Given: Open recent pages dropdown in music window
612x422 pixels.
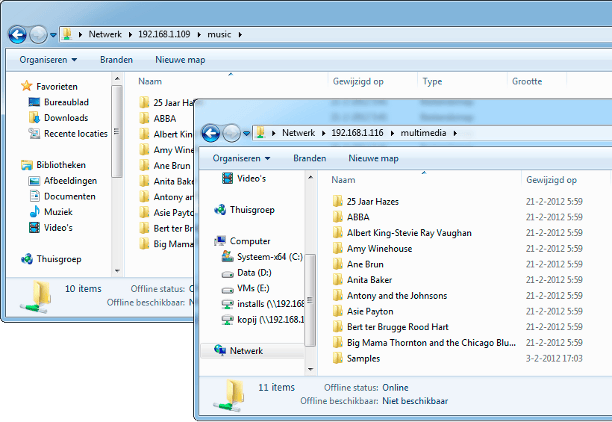Looking at the screenshot, I should click(x=53, y=35).
